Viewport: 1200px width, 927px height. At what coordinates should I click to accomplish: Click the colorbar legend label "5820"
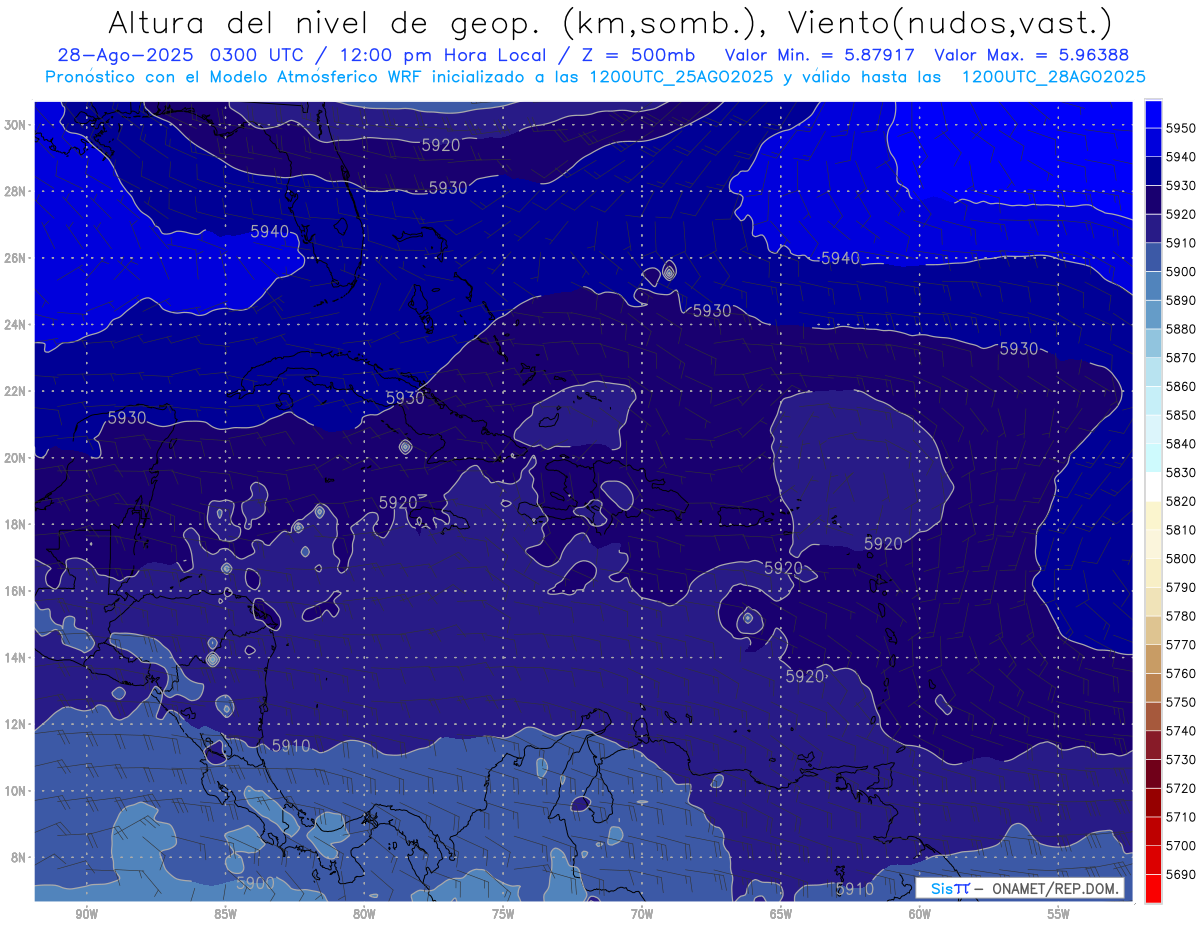pyautogui.click(x=1181, y=501)
